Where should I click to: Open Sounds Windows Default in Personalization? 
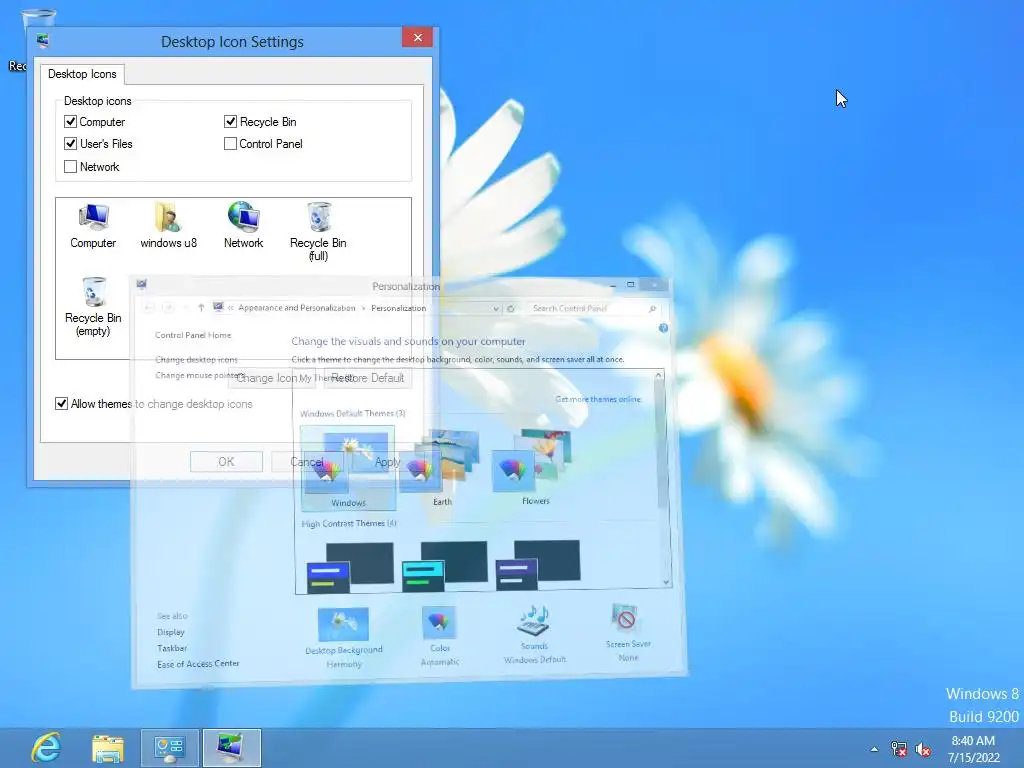click(x=534, y=633)
